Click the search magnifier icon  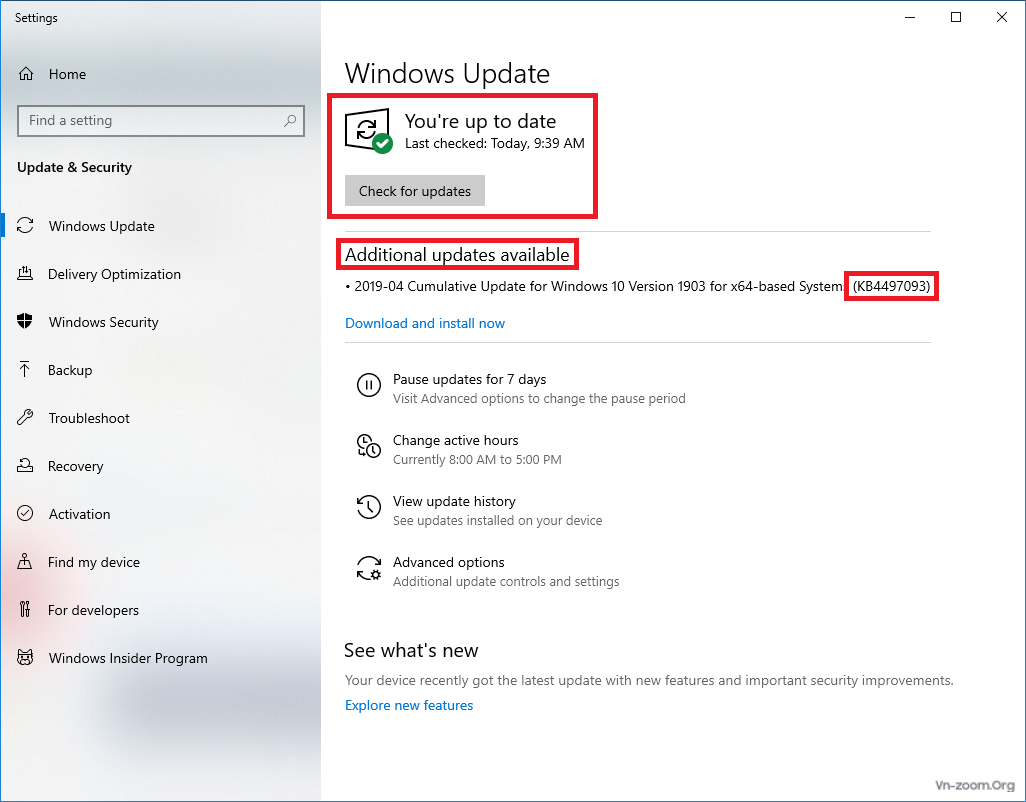pyautogui.click(x=290, y=120)
